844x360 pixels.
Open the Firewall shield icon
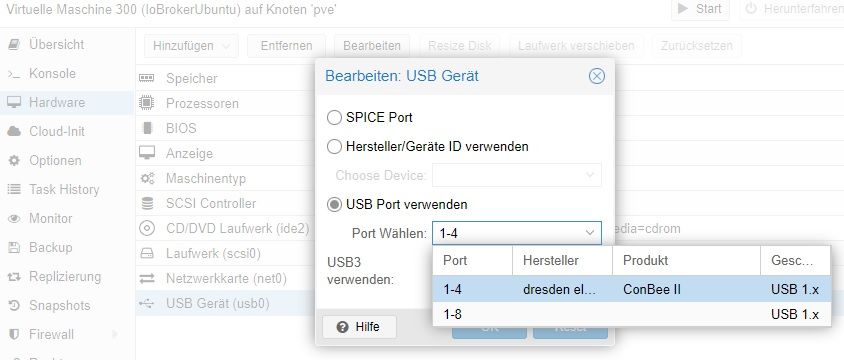point(14,335)
